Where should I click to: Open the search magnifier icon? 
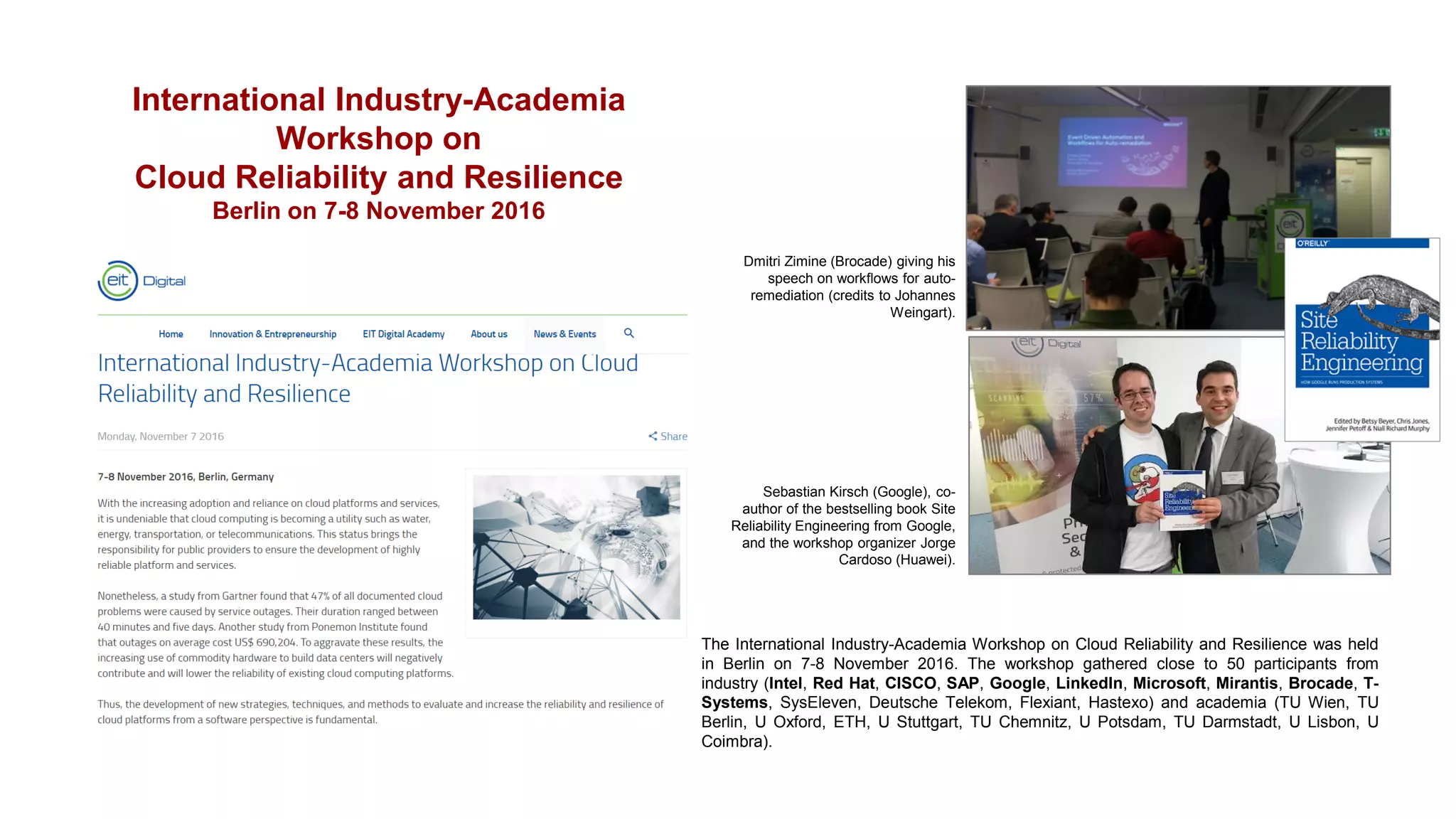pyautogui.click(x=629, y=333)
